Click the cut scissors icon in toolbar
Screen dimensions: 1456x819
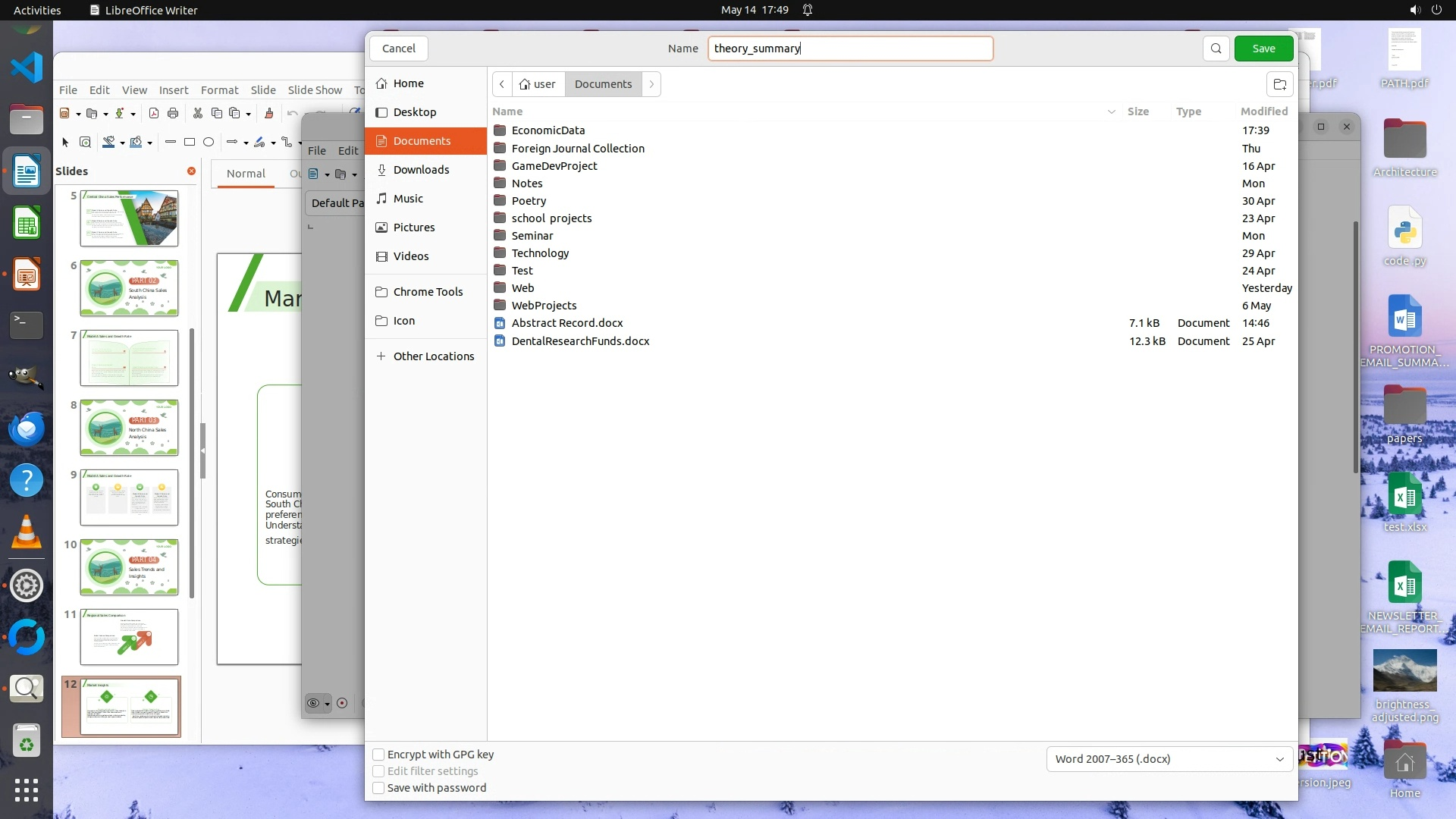(x=198, y=114)
